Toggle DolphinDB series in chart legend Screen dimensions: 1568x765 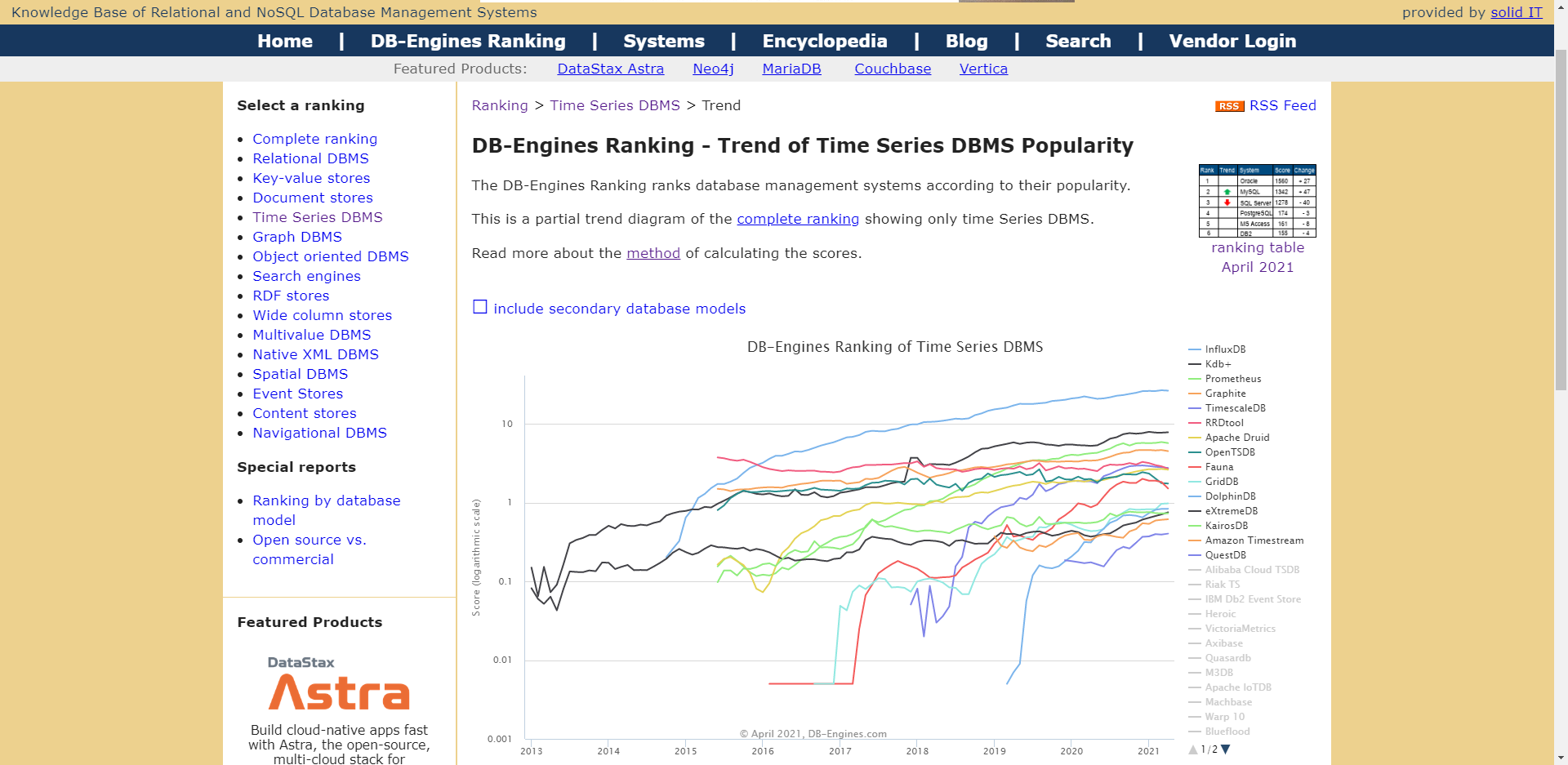1223,496
